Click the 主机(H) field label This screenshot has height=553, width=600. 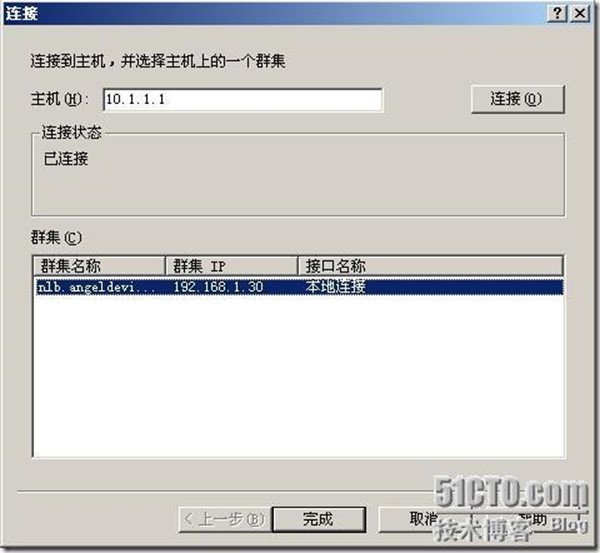[x=59, y=99]
